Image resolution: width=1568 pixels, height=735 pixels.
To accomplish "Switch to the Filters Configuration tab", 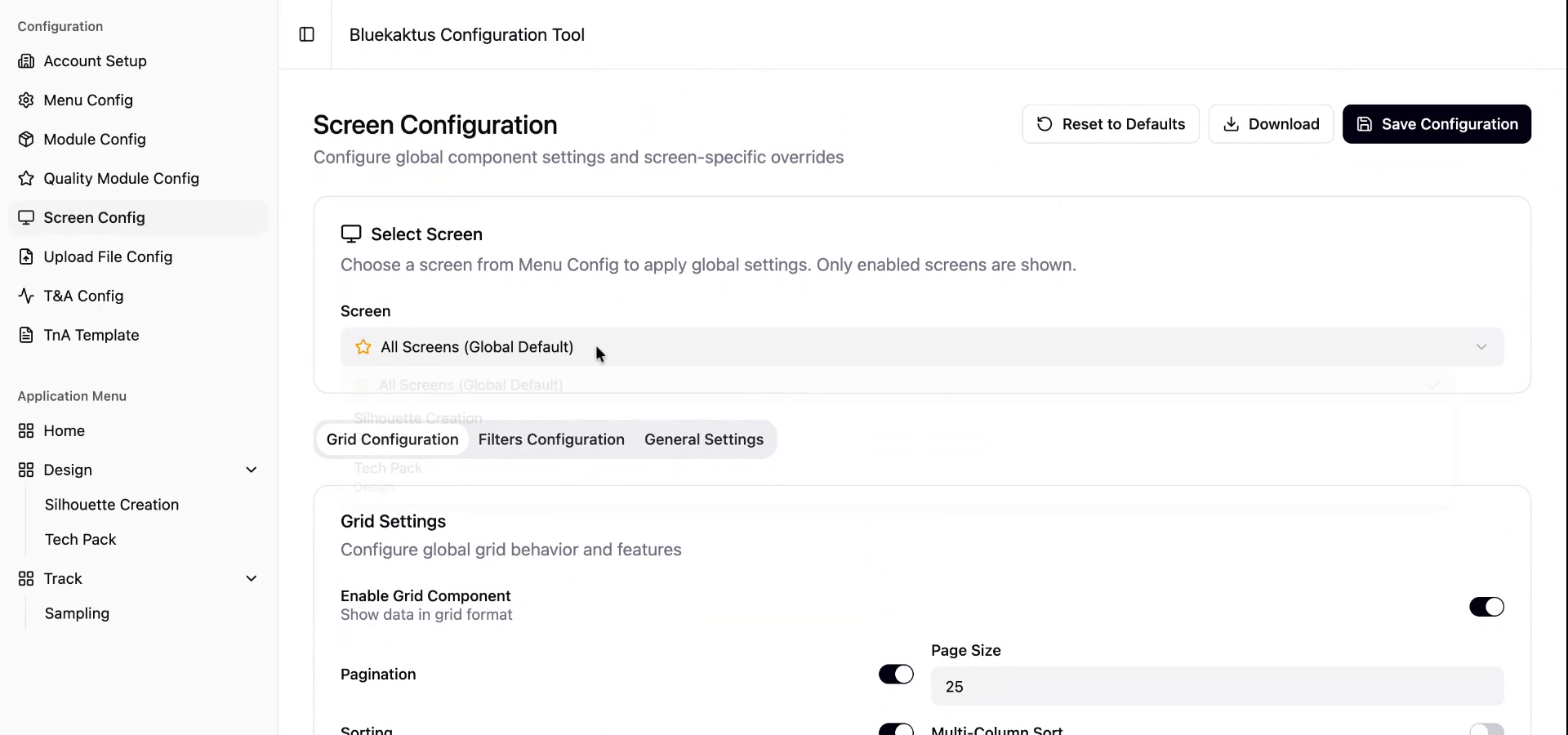I will (x=551, y=439).
